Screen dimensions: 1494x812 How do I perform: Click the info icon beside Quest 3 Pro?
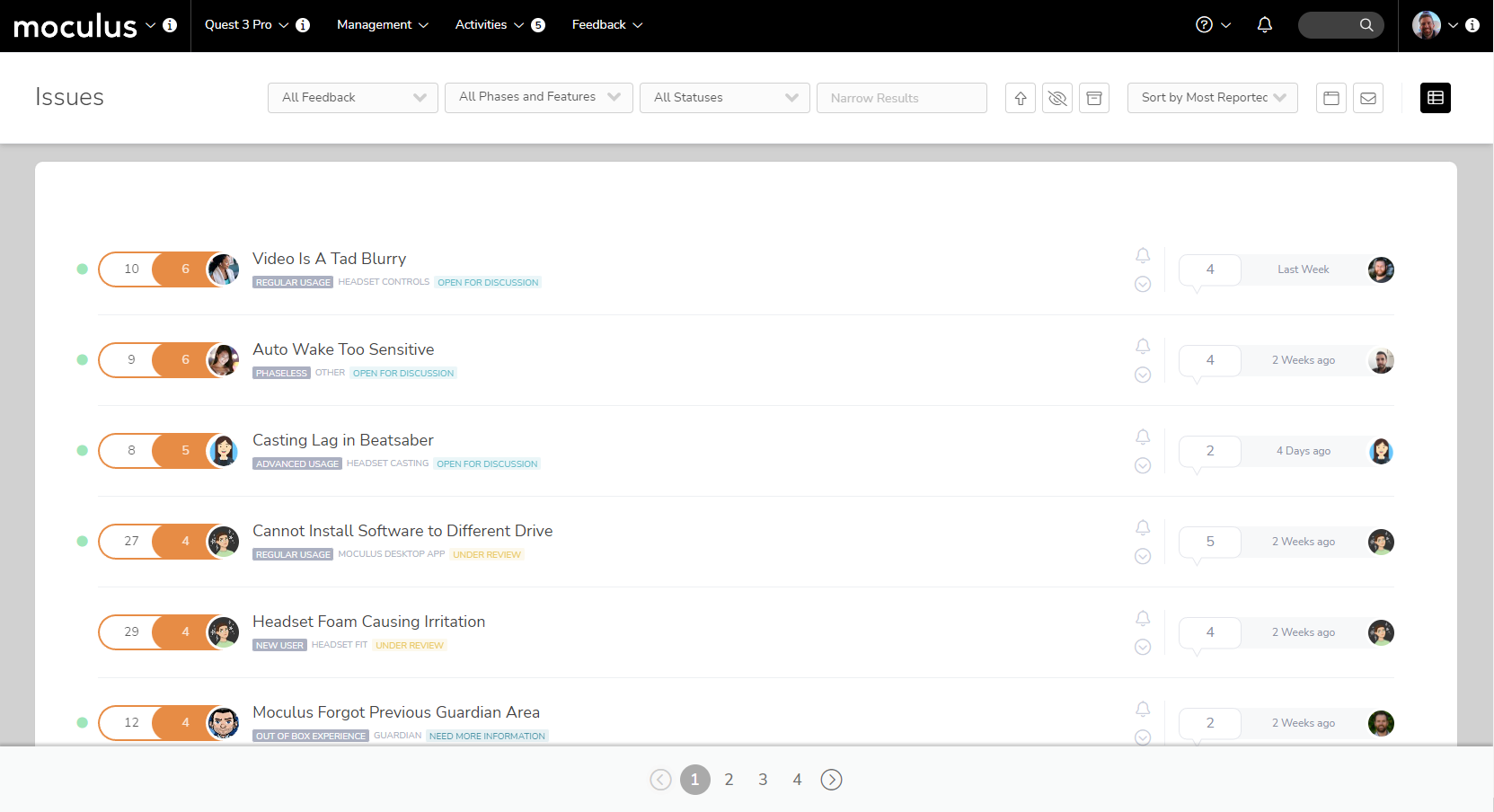[303, 25]
